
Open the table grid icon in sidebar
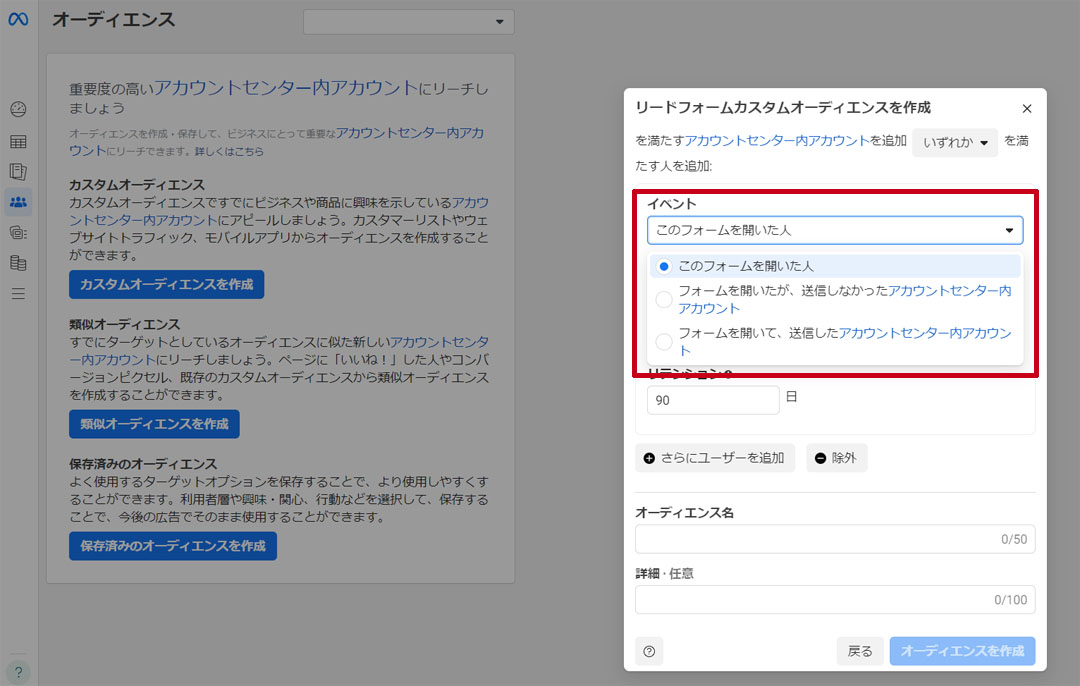pos(18,141)
